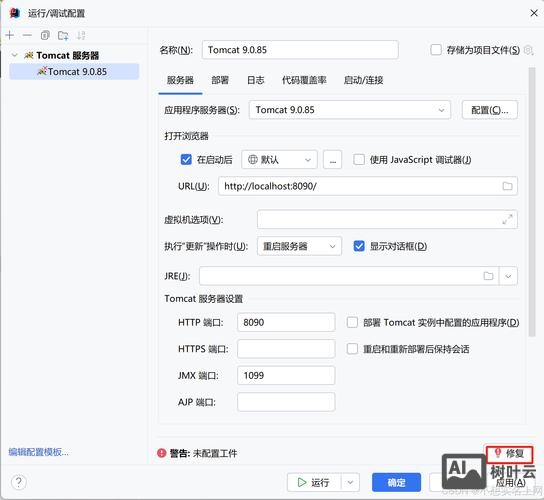This screenshot has width=544, height=500.
Task: Open the 重启服务器 update action dropdown
Action: click(299, 246)
